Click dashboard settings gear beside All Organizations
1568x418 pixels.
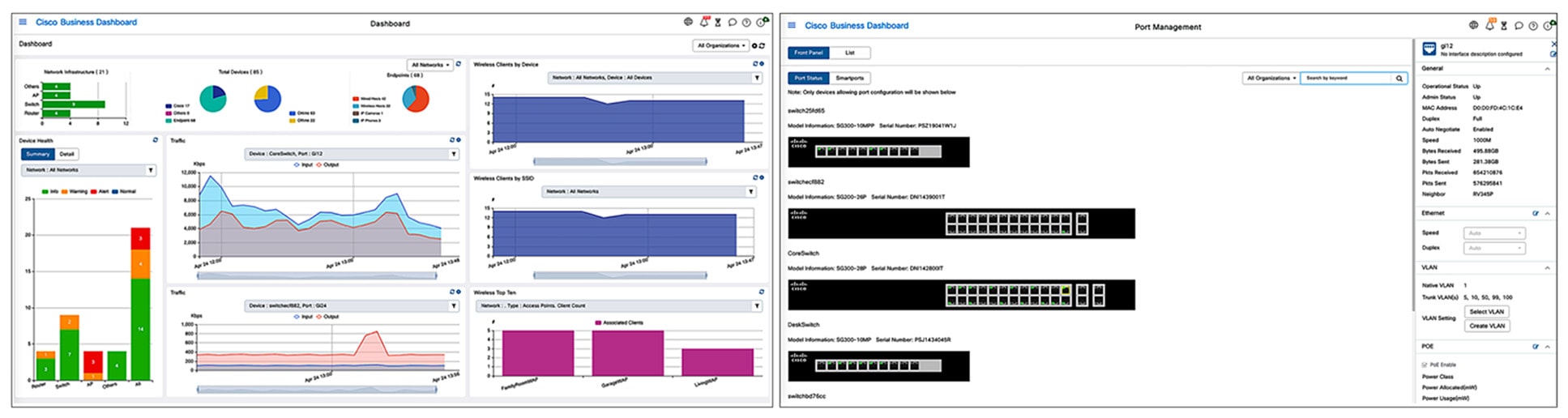click(x=754, y=45)
